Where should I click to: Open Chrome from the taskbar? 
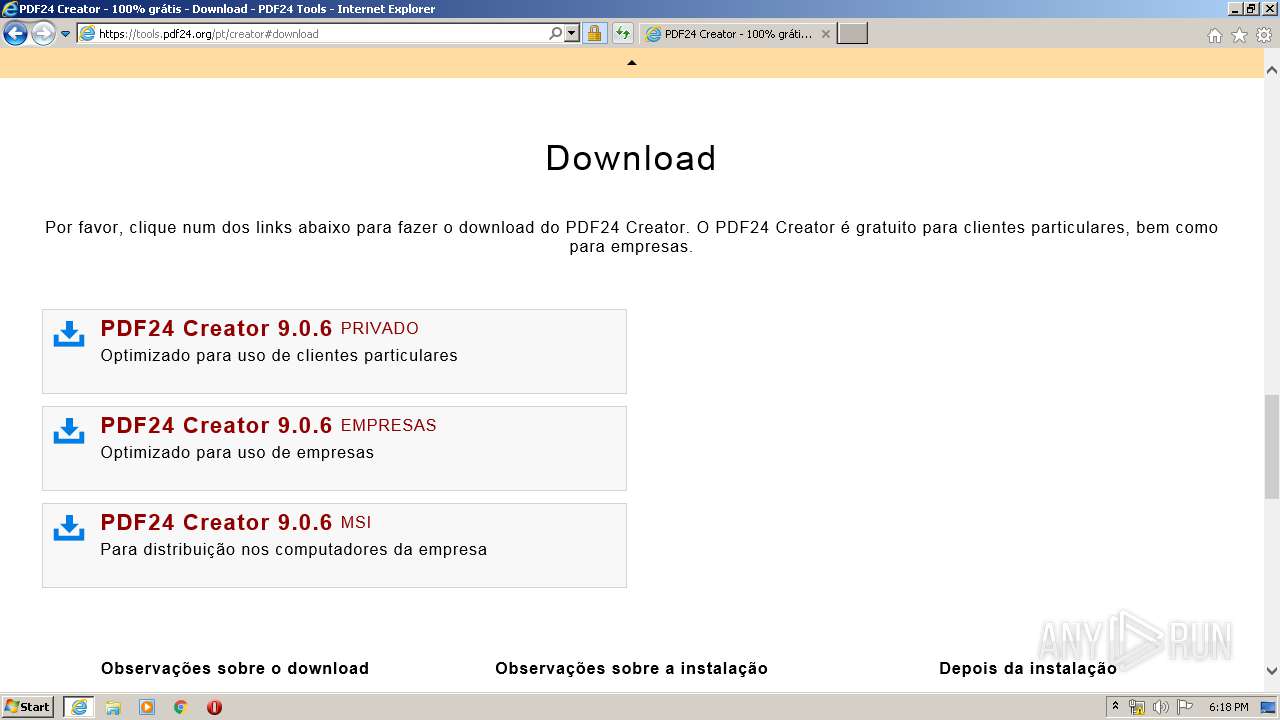(x=180, y=707)
